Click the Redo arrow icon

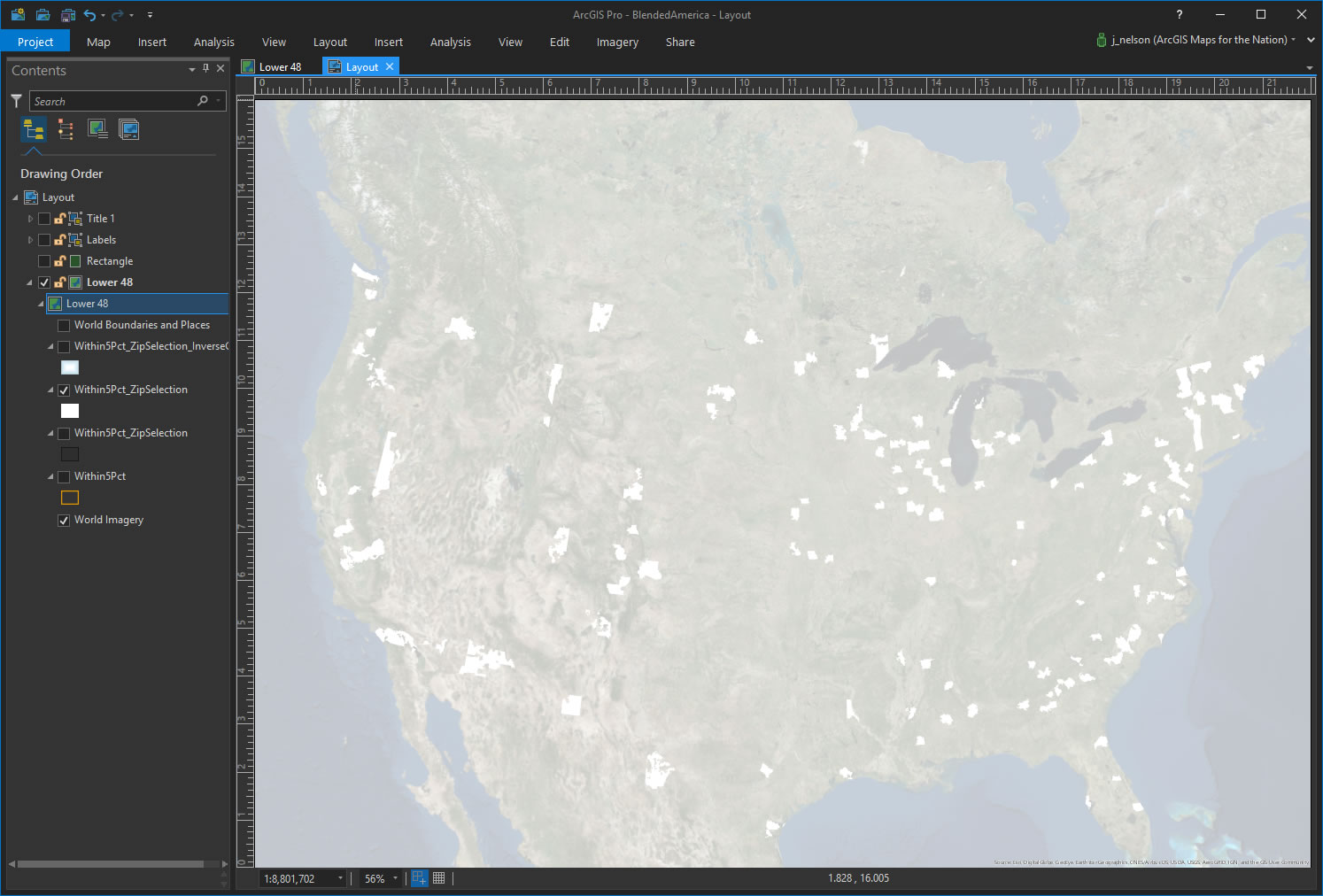117,14
